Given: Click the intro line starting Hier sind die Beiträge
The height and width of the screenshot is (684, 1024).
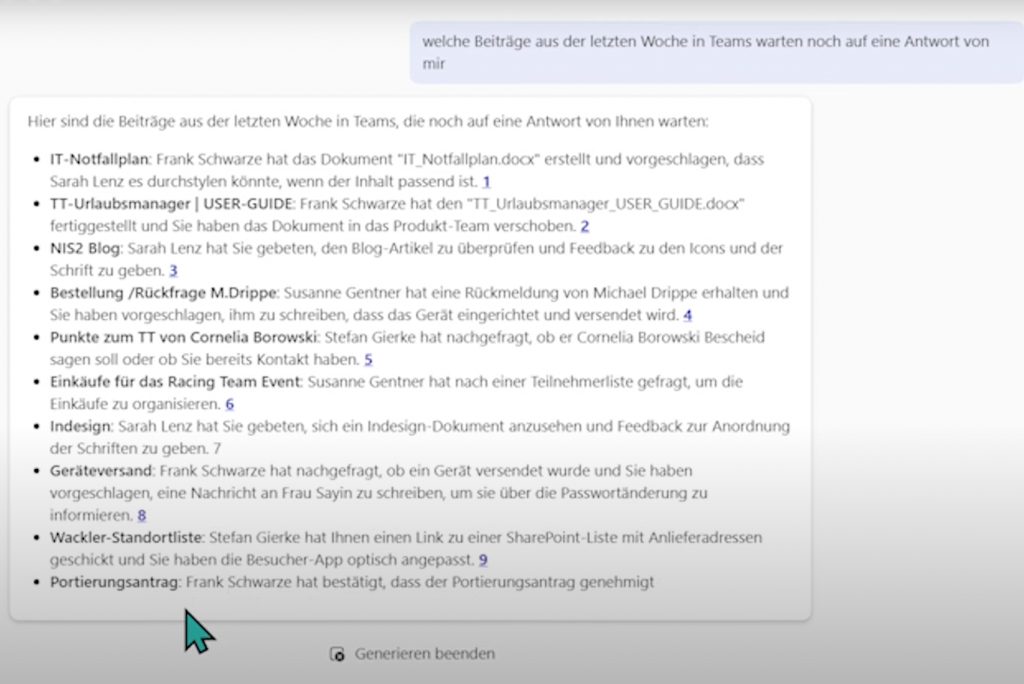Looking at the screenshot, I should (x=368, y=122).
